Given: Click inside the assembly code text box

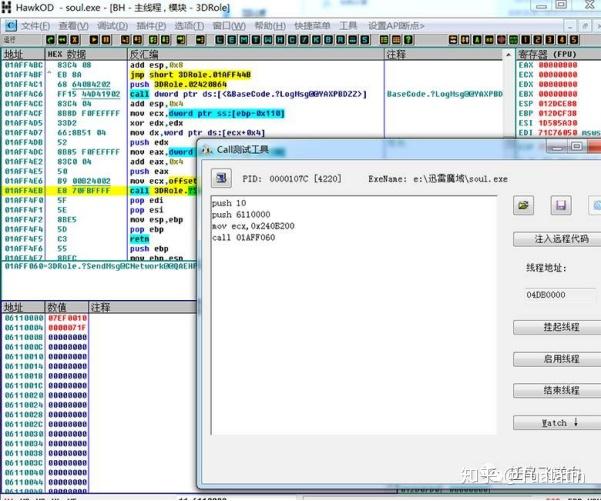Looking at the screenshot, I should (x=353, y=315).
